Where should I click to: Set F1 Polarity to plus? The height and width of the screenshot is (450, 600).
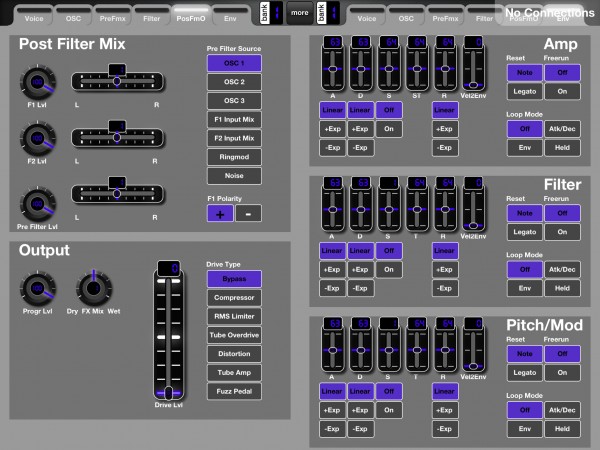(220, 214)
